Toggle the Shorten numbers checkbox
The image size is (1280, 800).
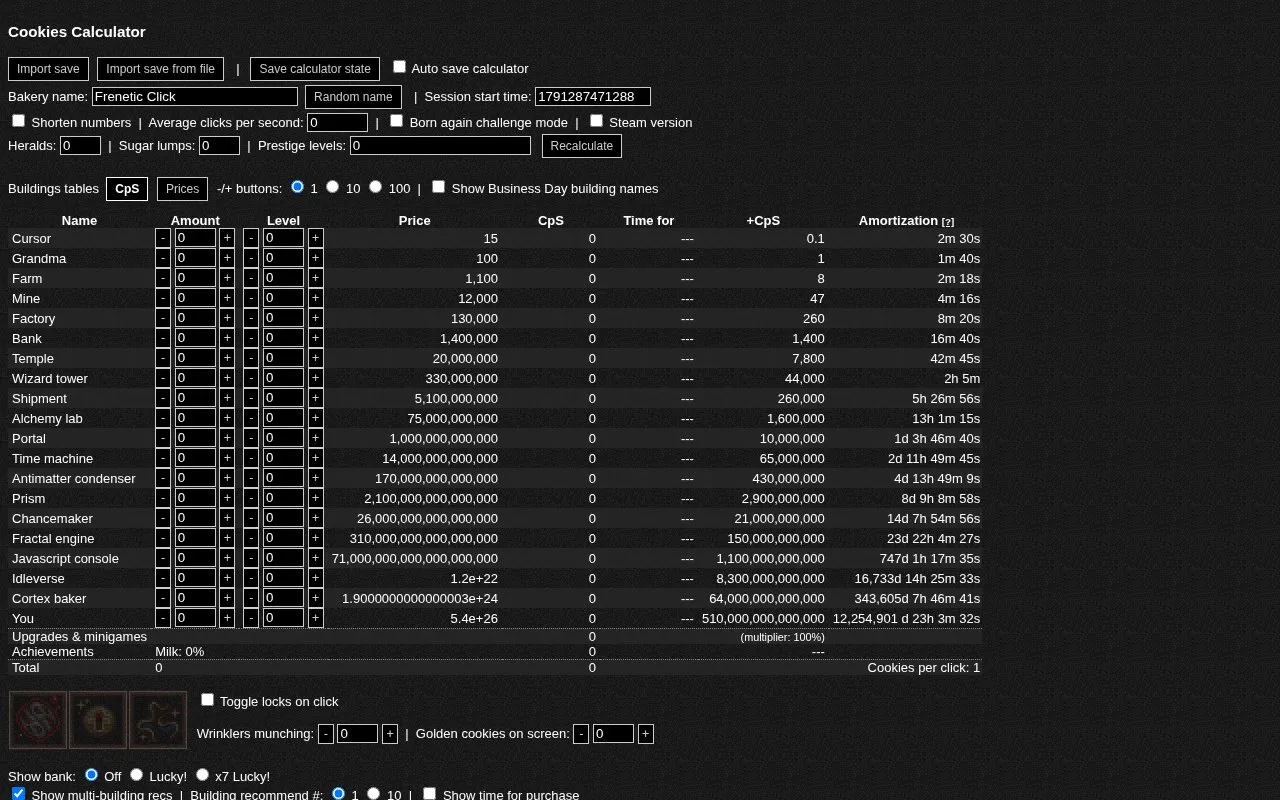[x=19, y=121]
